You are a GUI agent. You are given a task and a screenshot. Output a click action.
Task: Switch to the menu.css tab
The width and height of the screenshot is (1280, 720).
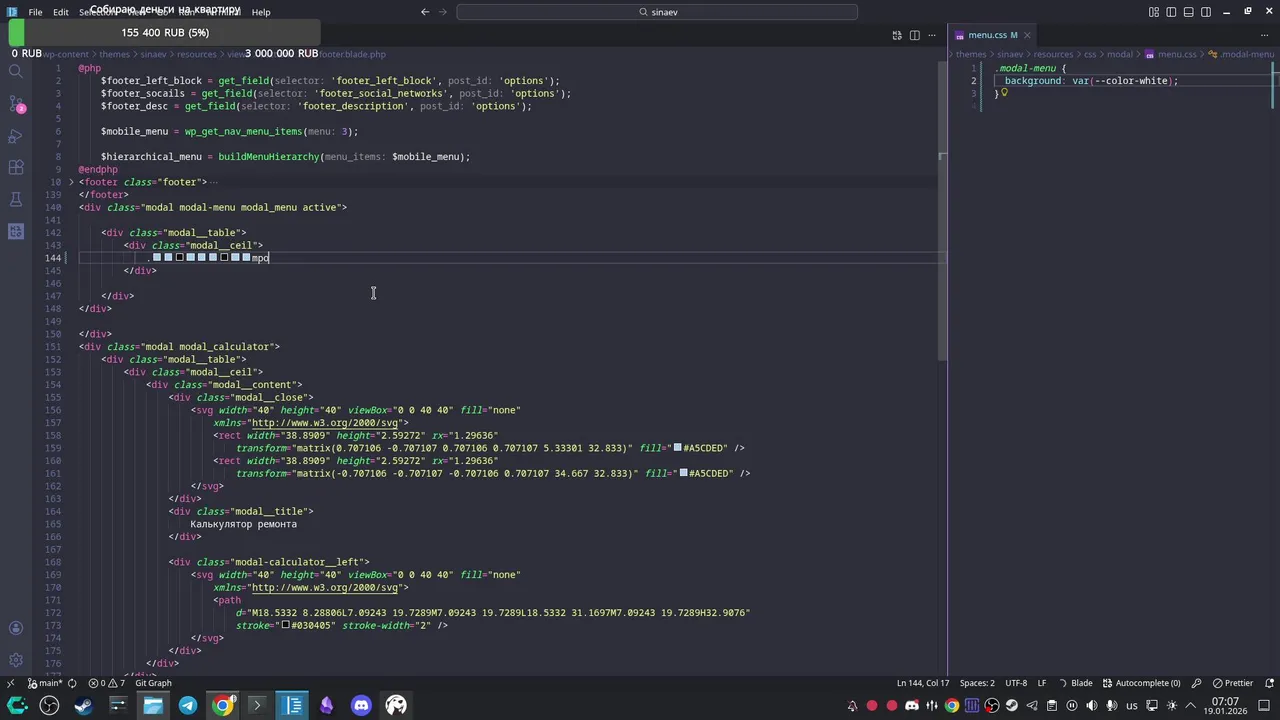(992, 35)
